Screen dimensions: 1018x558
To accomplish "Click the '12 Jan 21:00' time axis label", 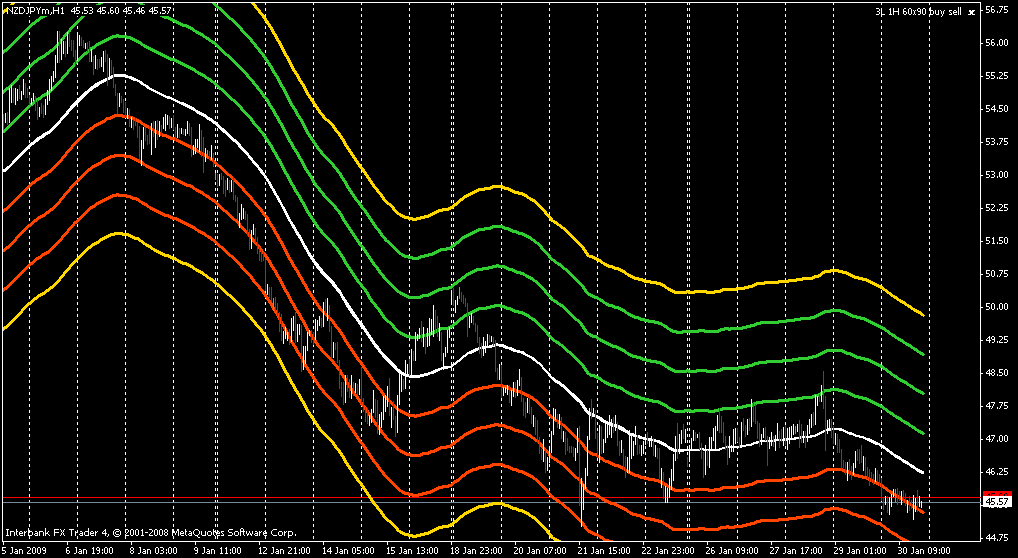I will (x=284, y=550).
